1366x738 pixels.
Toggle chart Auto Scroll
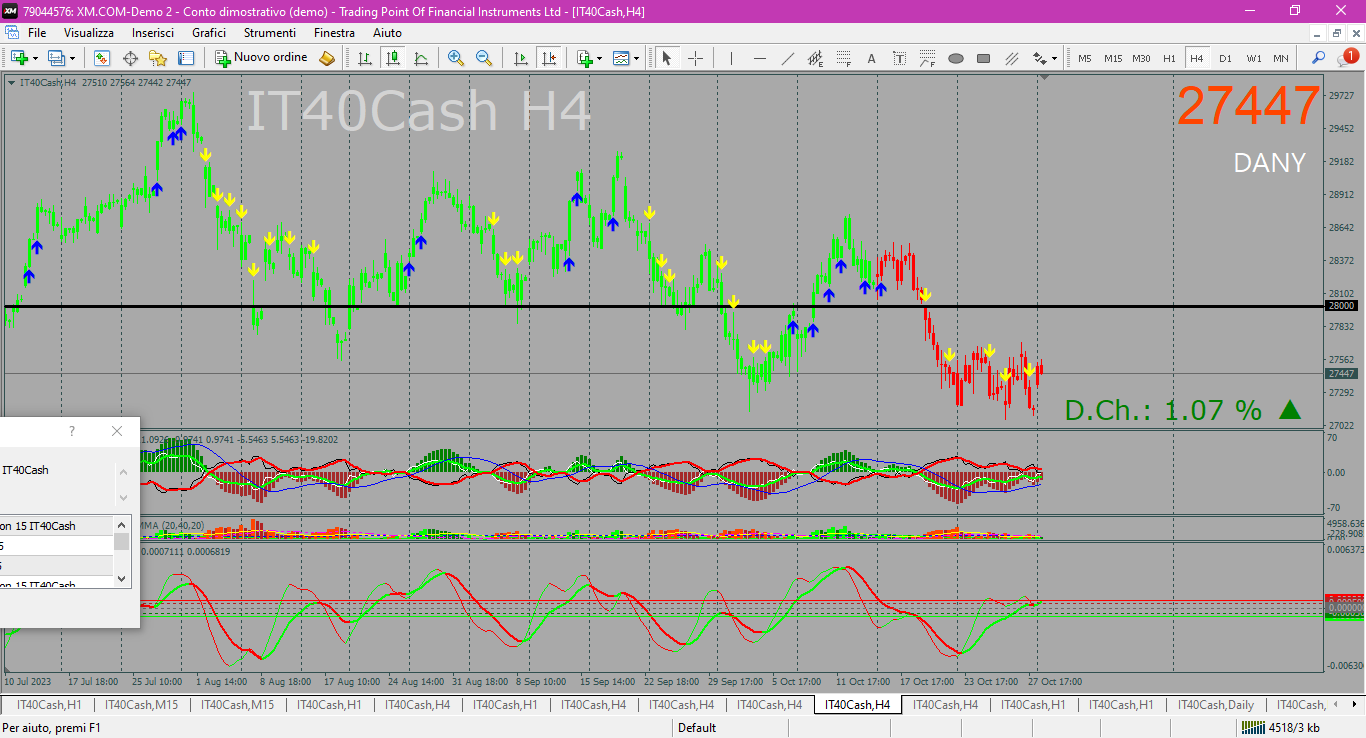pyautogui.click(x=520, y=58)
